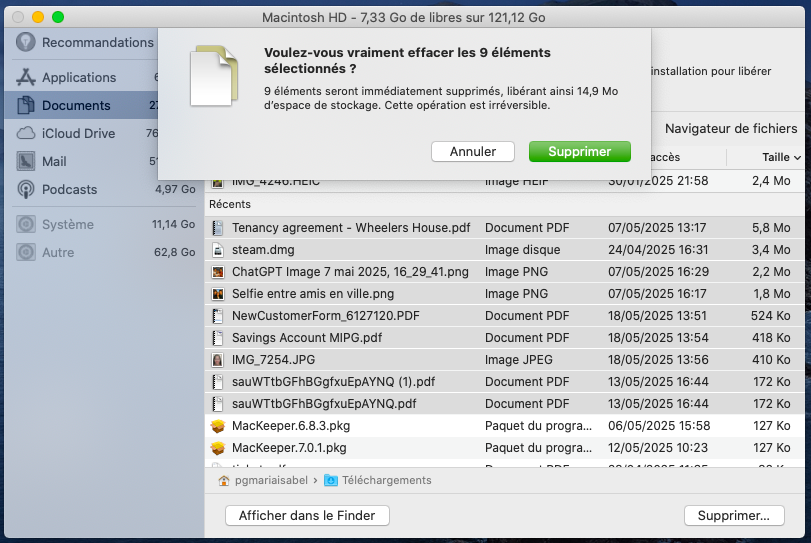Switch to the Navigateur de fichiers tab
This screenshot has height=543, width=811.
click(730, 128)
